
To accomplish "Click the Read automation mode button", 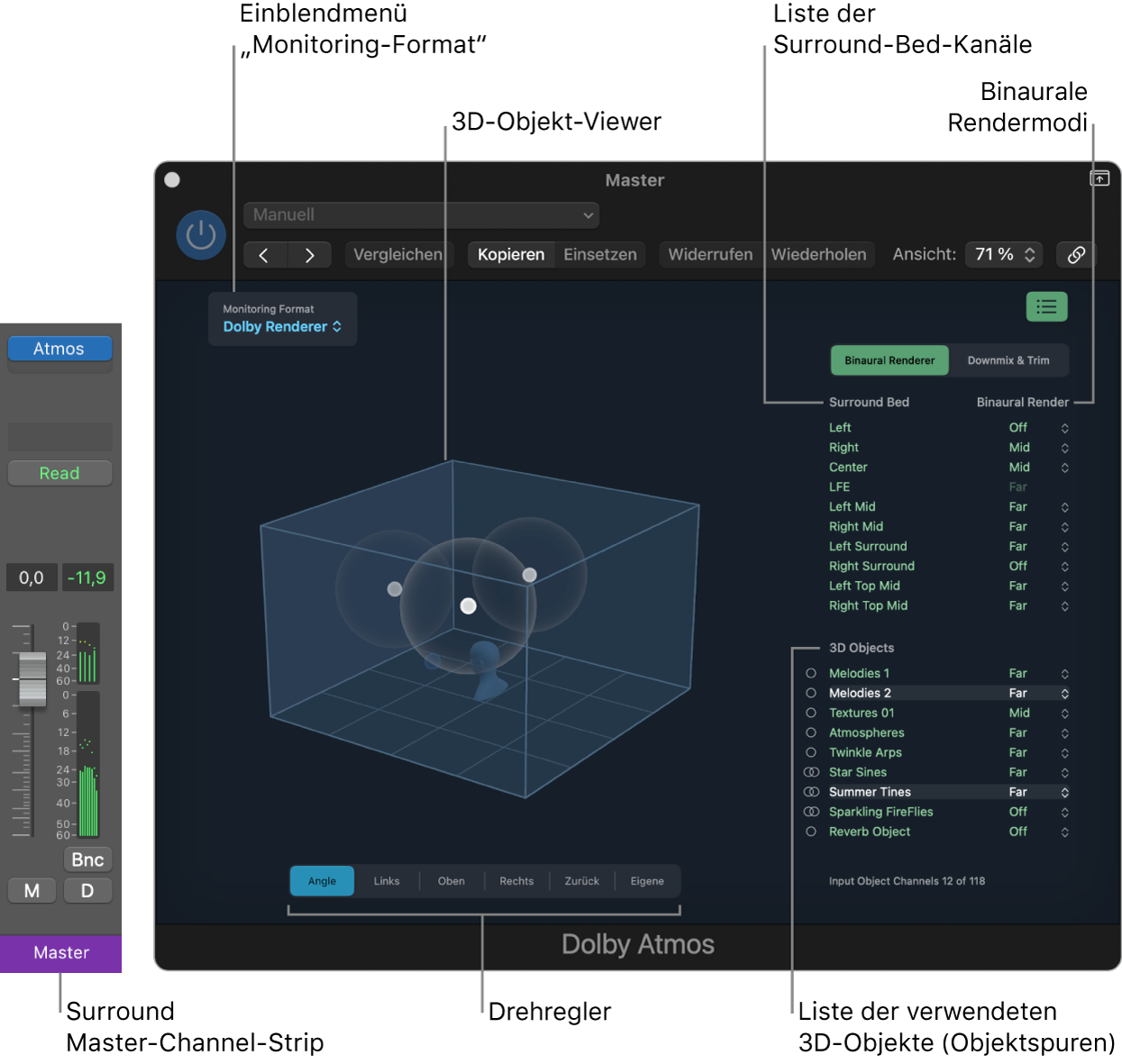I will tap(59, 473).
